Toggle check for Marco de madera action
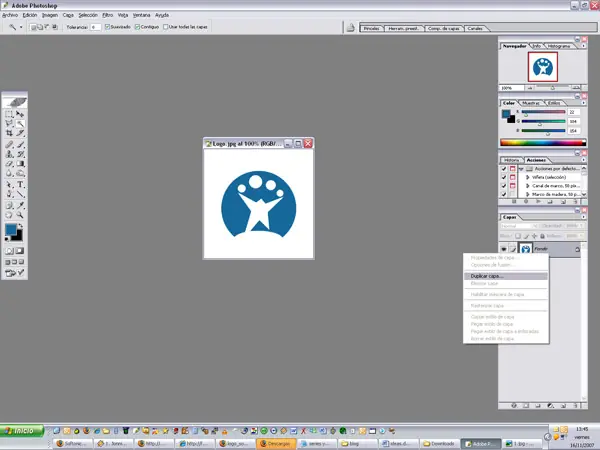 (504, 194)
